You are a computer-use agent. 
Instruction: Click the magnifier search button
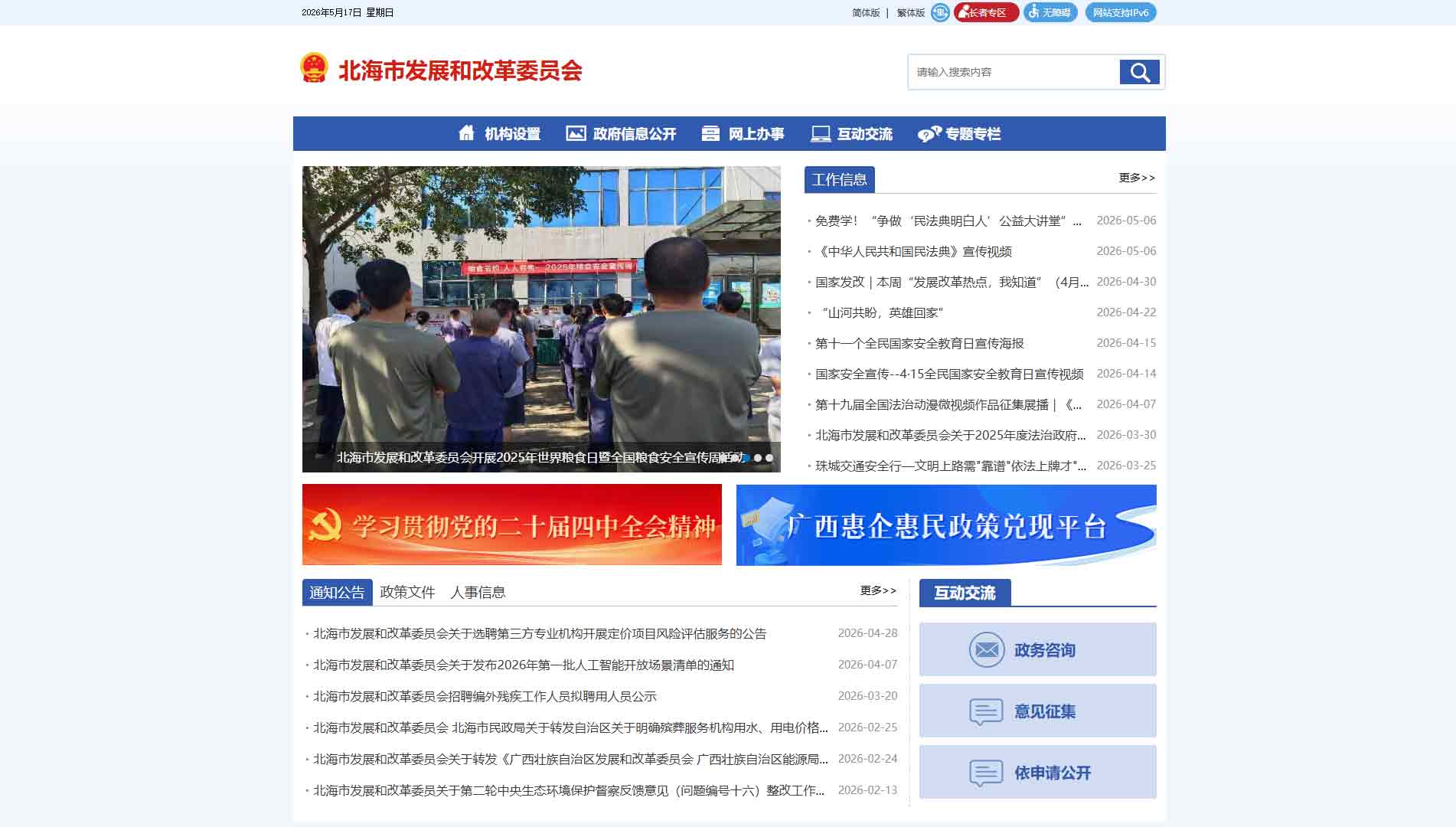[1139, 72]
